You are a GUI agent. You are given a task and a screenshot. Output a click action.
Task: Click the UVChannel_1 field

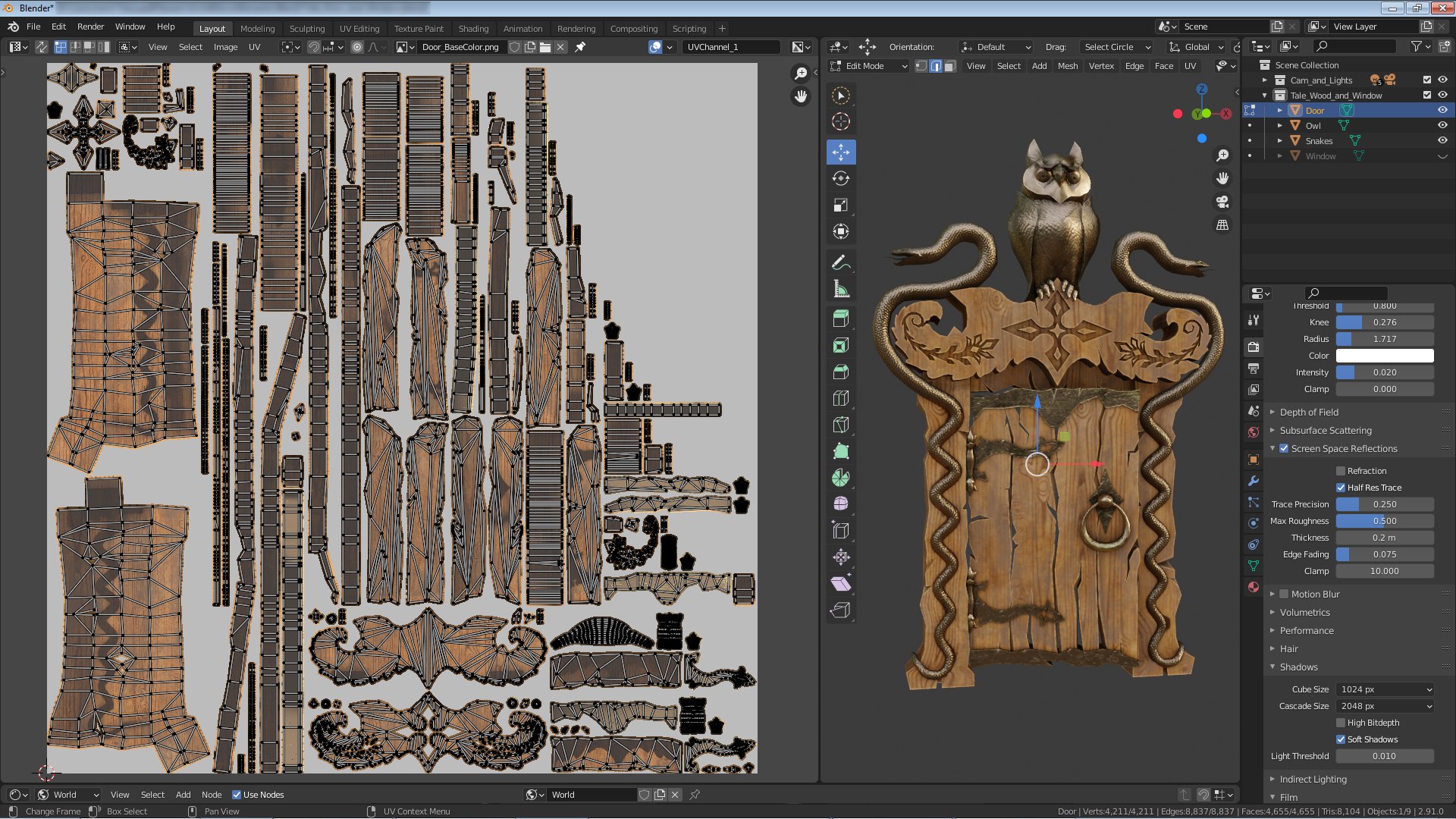coord(731,47)
